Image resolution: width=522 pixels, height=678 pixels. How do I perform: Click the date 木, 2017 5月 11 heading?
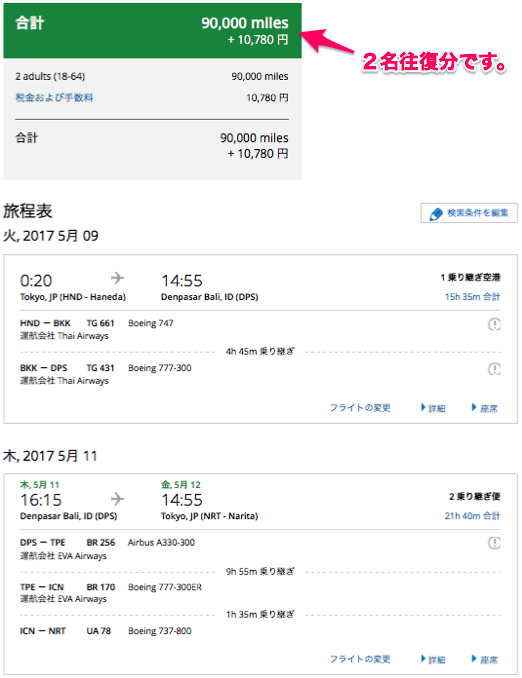click(51, 456)
